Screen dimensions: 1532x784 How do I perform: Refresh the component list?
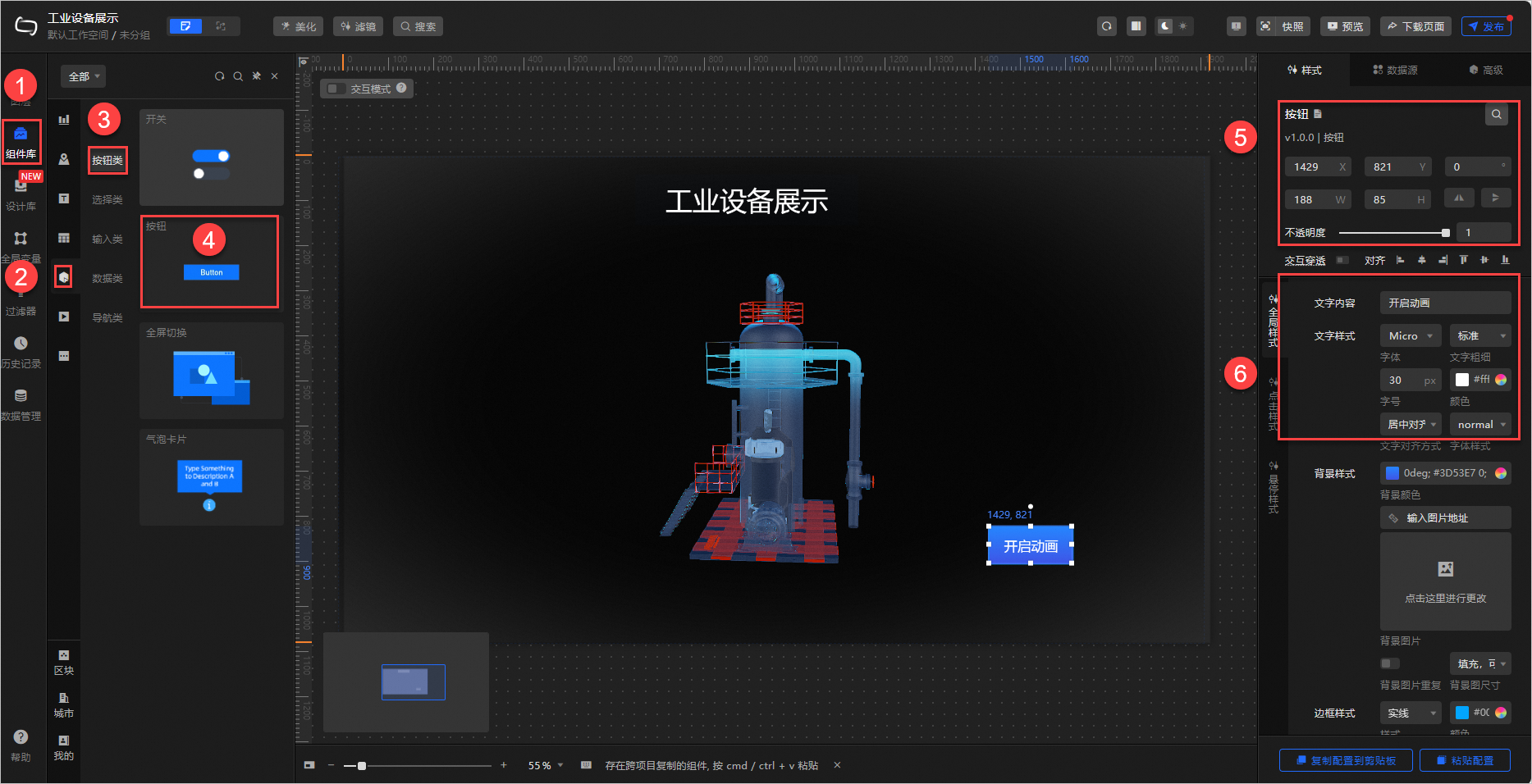click(x=219, y=76)
